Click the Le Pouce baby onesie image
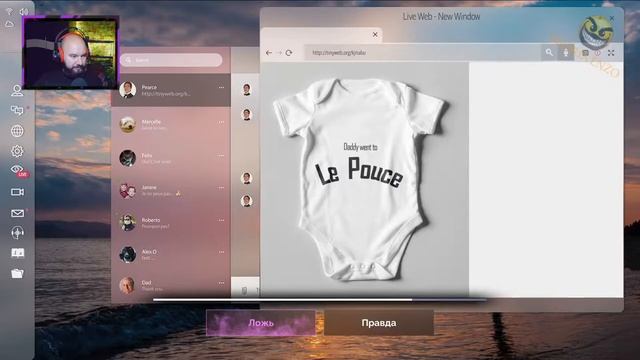Screen dimensions: 640x360 [x=364, y=180]
